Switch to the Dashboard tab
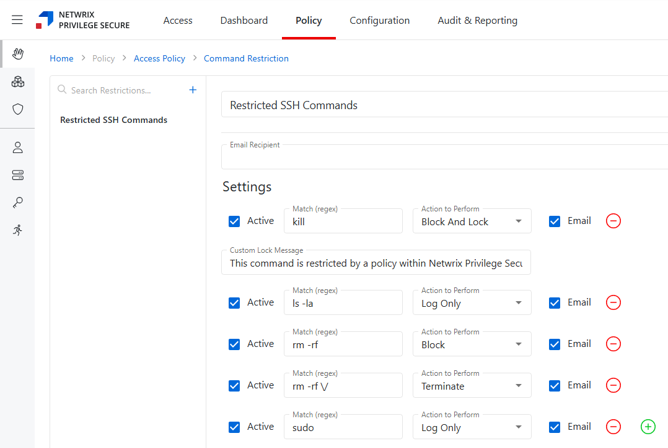The height and width of the screenshot is (448, 668). [244, 20]
